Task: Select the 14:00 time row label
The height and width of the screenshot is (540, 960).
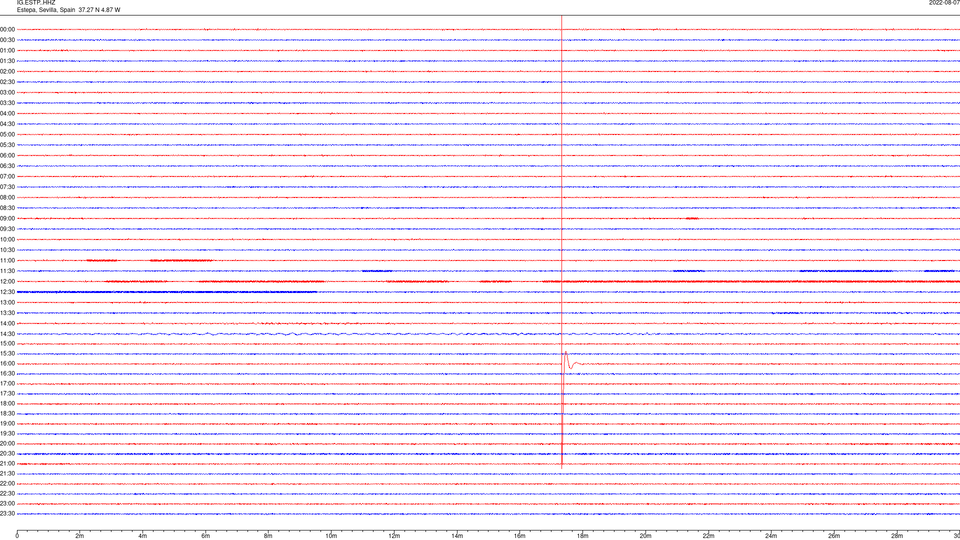Action: [7, 323]
